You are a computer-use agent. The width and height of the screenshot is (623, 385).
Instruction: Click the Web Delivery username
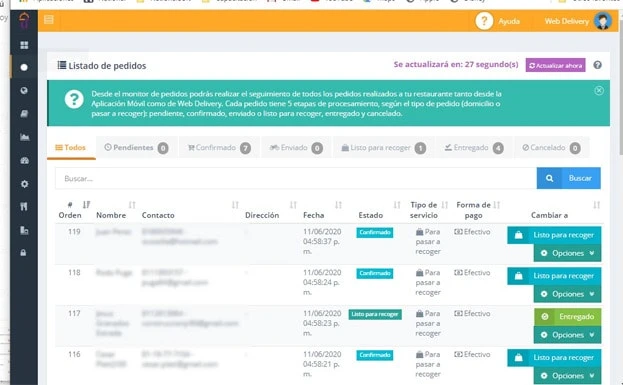click(567, 21)
